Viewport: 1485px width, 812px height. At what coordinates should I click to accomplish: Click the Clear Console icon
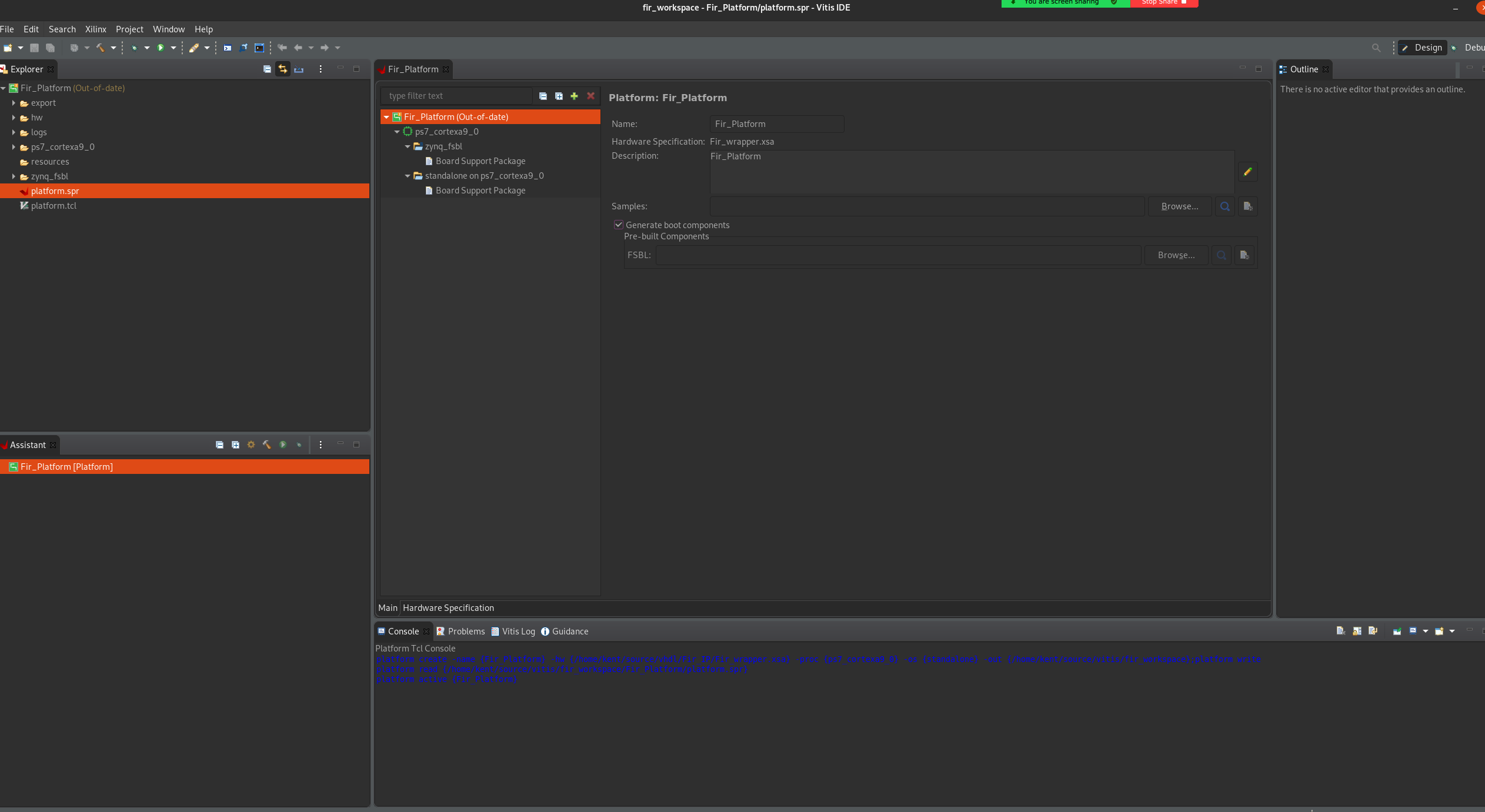(x=1340, y=631)
